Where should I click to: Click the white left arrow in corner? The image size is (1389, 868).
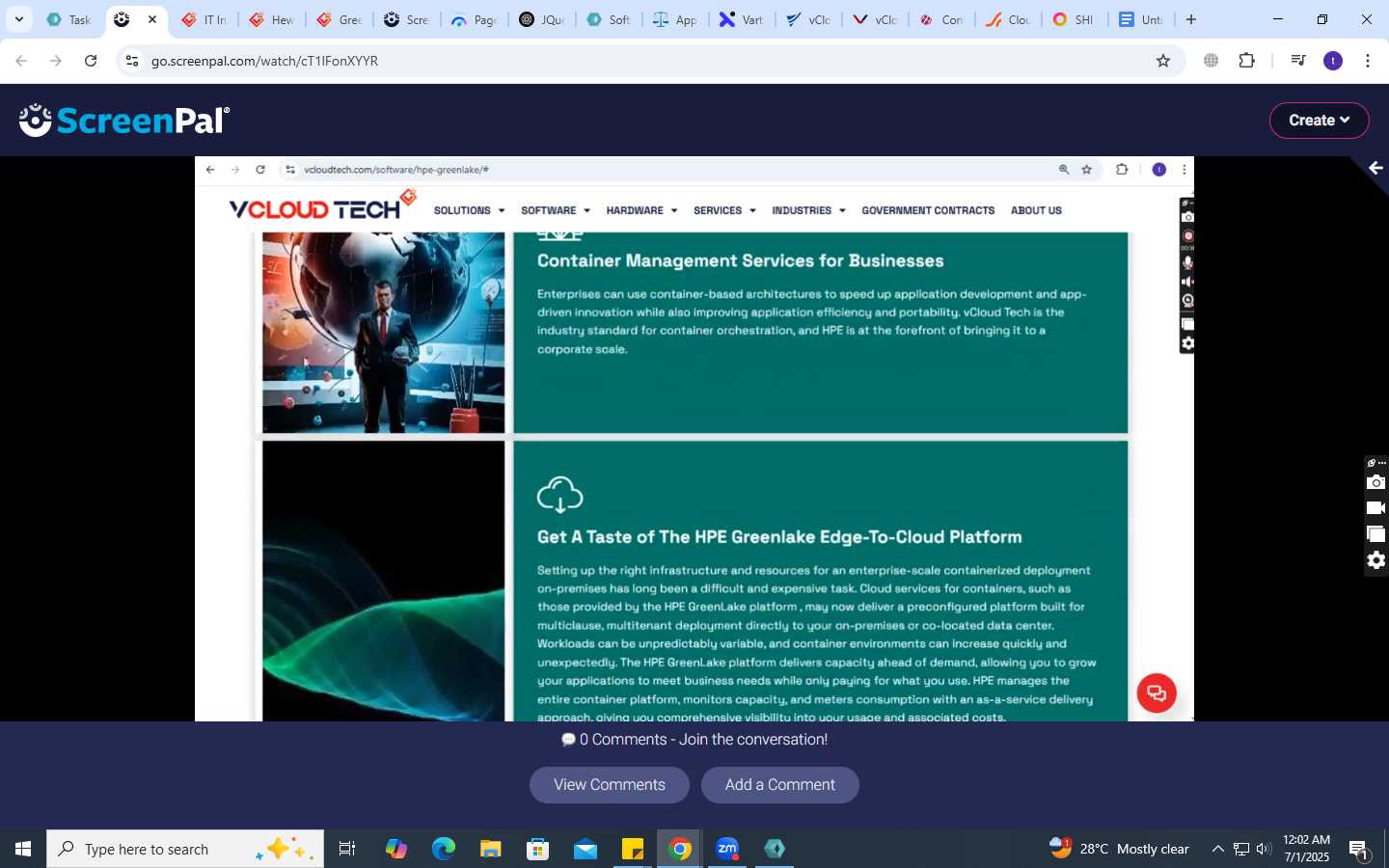(x=1375, y=168)
